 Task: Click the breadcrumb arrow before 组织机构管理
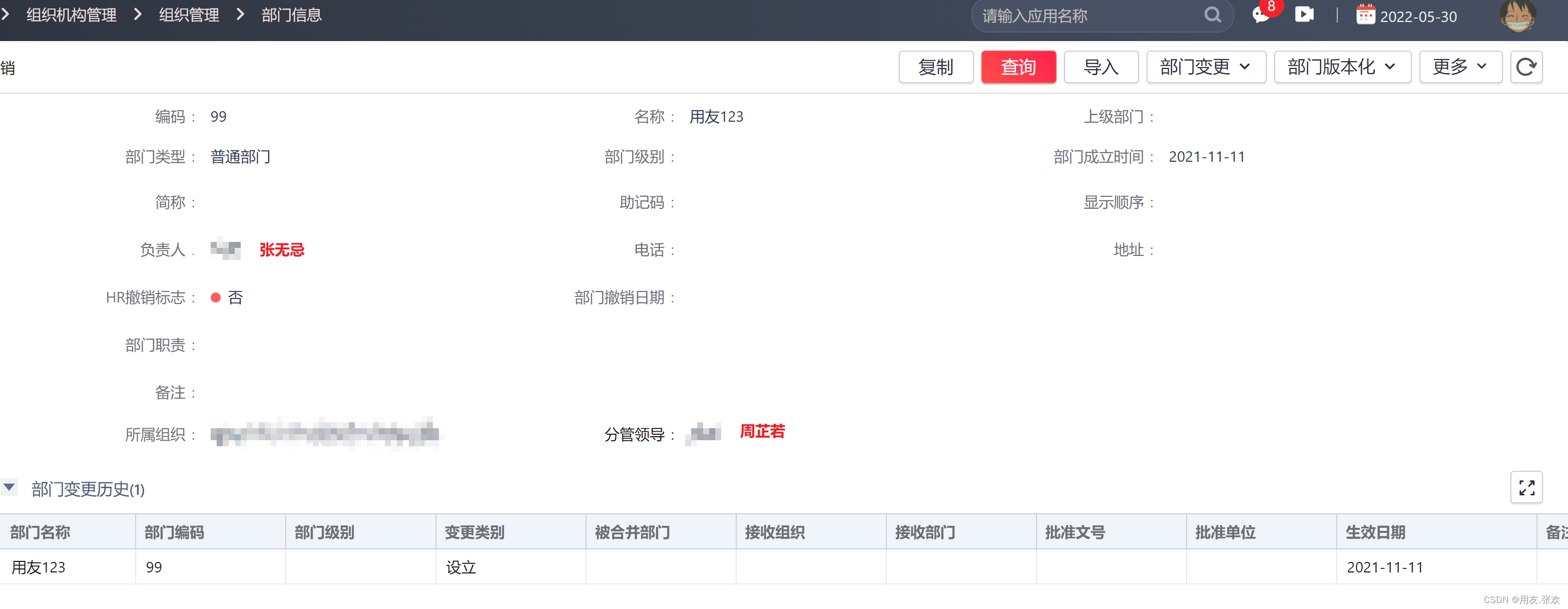coord(6,15)
